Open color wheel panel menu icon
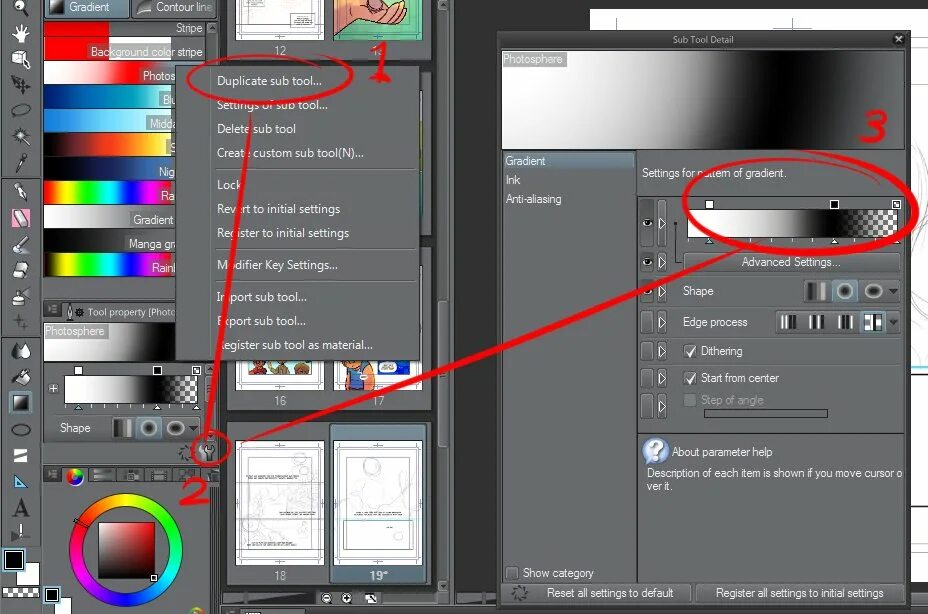 click(52, 475)
